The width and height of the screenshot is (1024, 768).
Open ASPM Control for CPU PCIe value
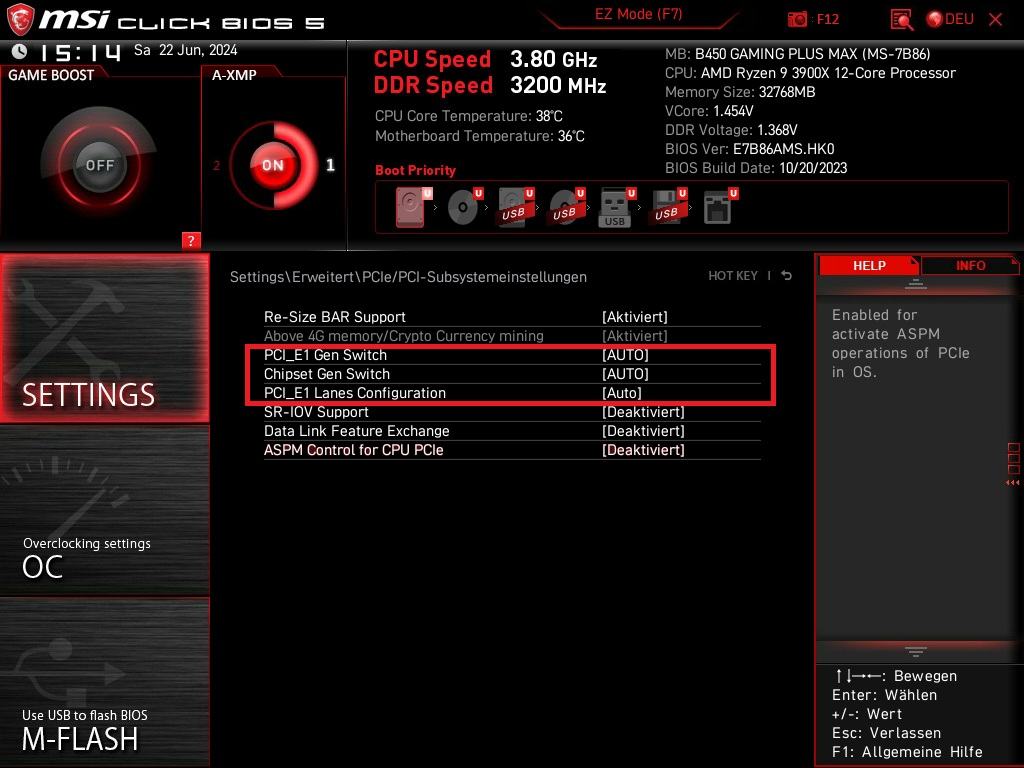pyautogui.click(x=643, y=450)
